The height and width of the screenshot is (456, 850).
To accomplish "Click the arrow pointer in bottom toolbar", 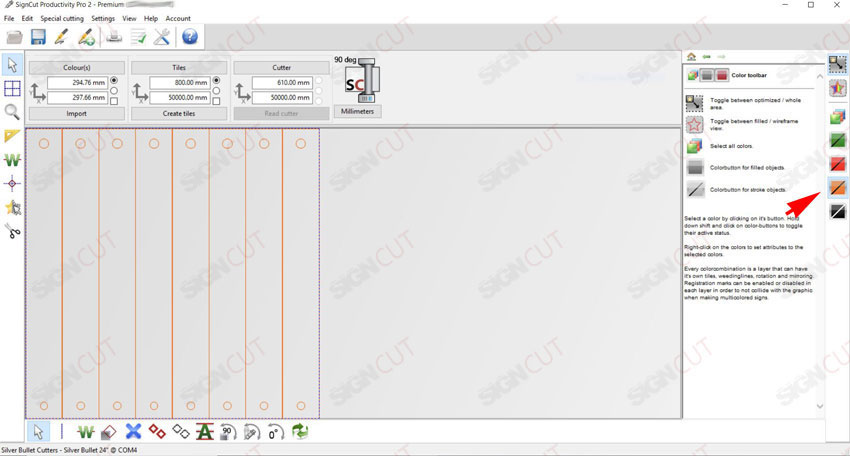I will (38, 432).
